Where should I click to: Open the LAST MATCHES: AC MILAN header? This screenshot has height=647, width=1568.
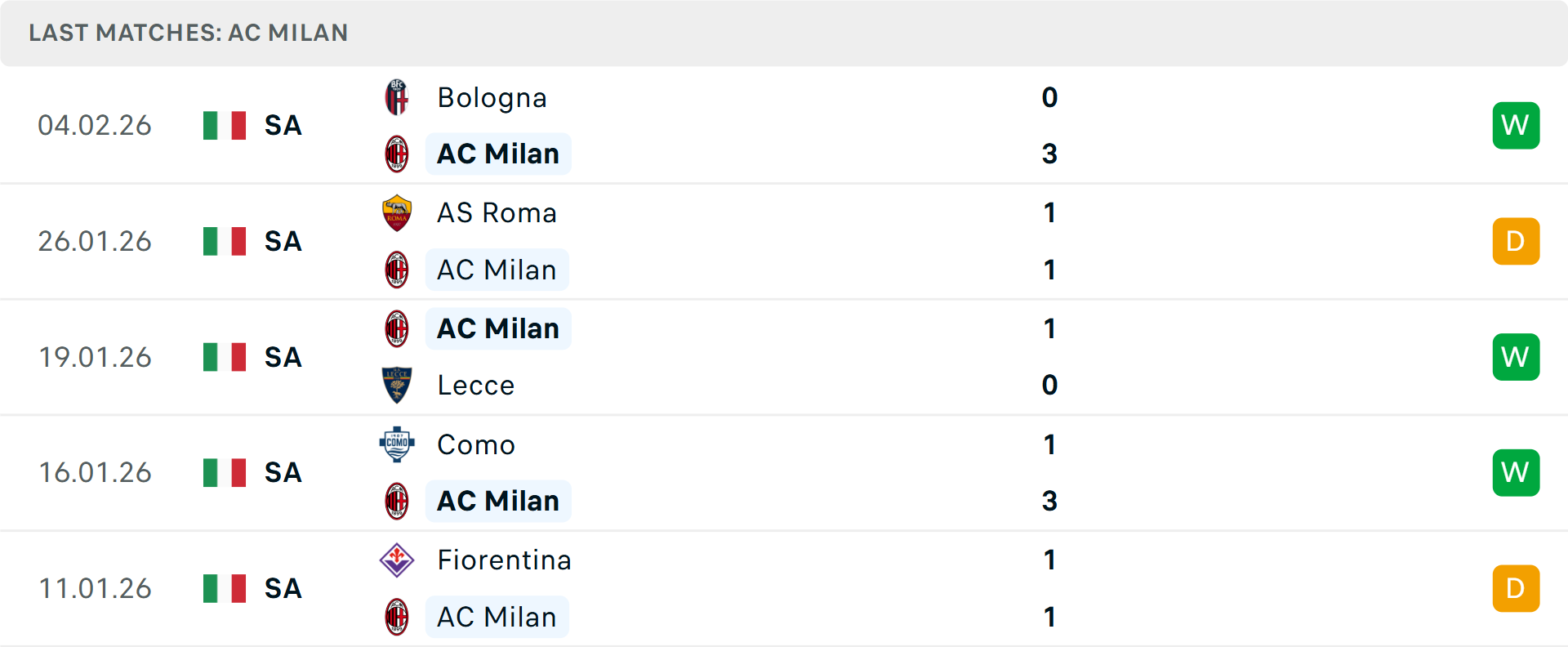[188, 33]
